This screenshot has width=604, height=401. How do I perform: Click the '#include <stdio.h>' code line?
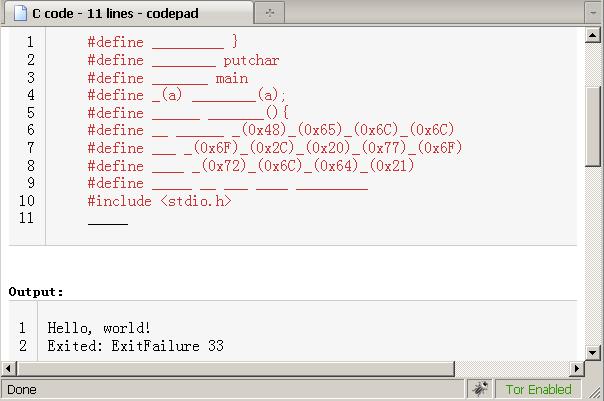(x=159, y=201)
